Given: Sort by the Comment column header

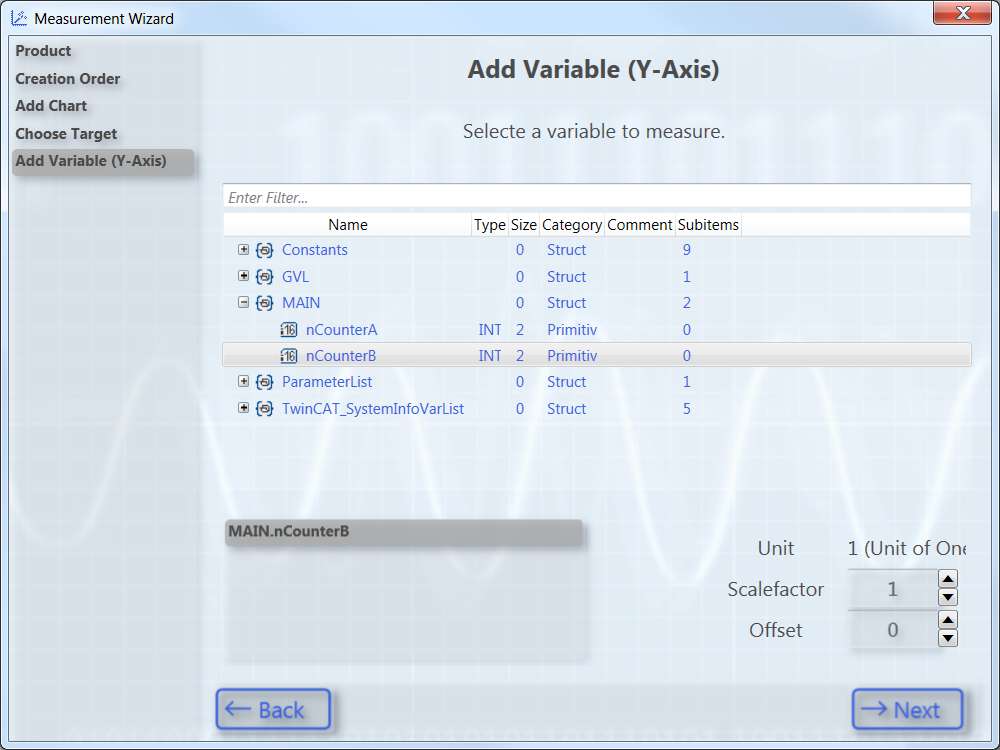Looking at the screenshot, I should 640,224.
